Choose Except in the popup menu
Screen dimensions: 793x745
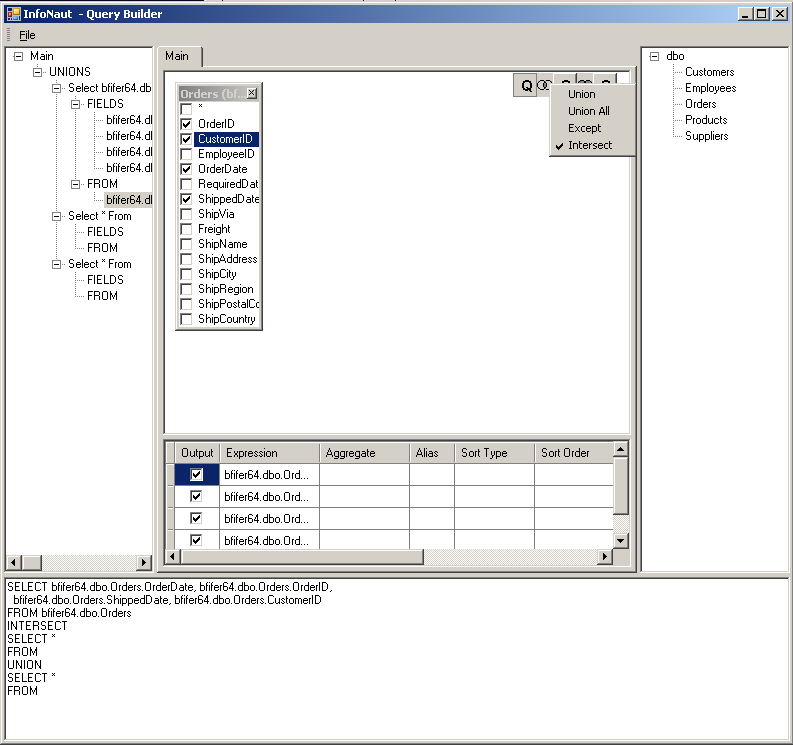click(x=584, y=128)
